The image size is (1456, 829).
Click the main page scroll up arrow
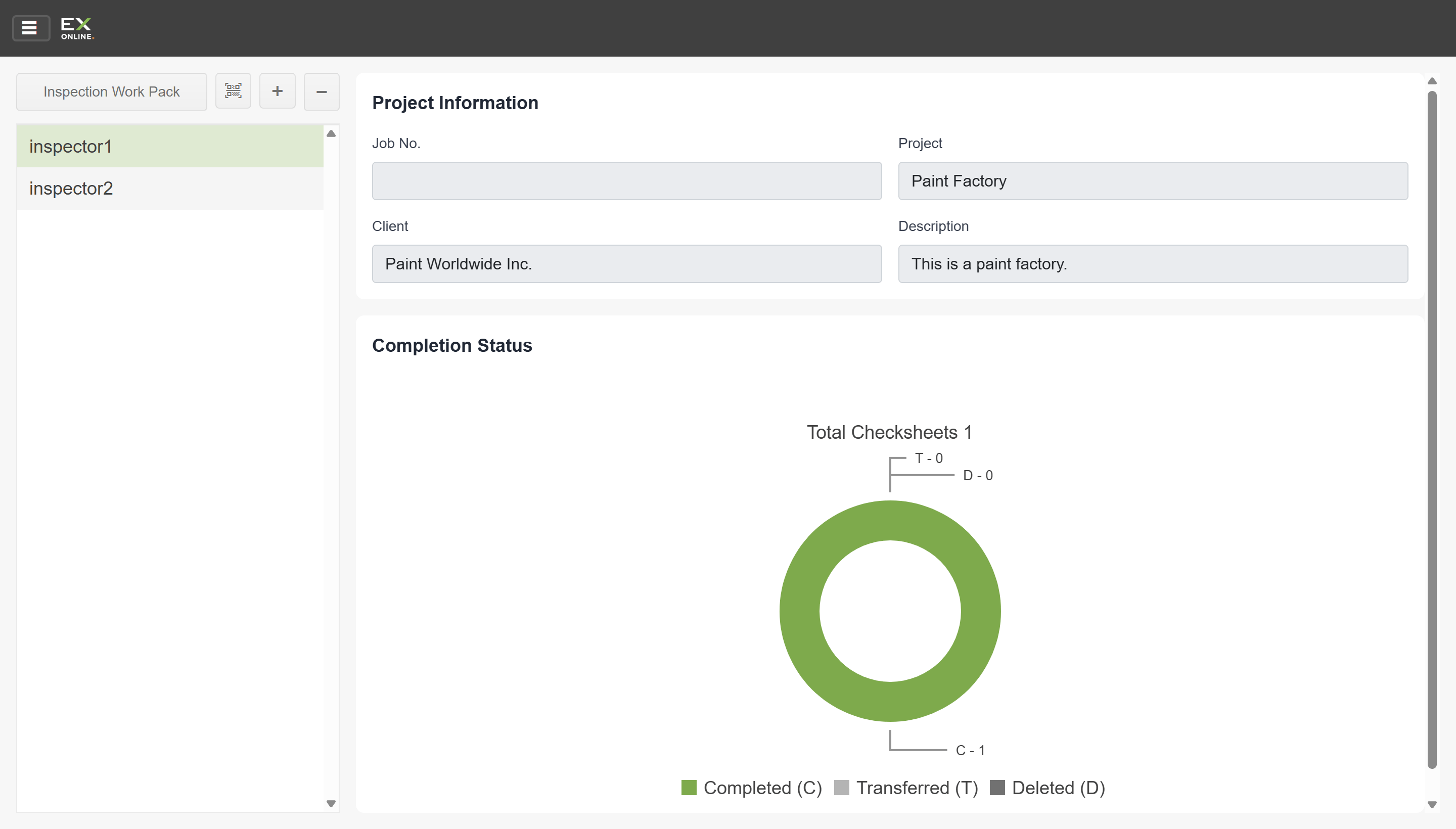tap(1432, 81)
